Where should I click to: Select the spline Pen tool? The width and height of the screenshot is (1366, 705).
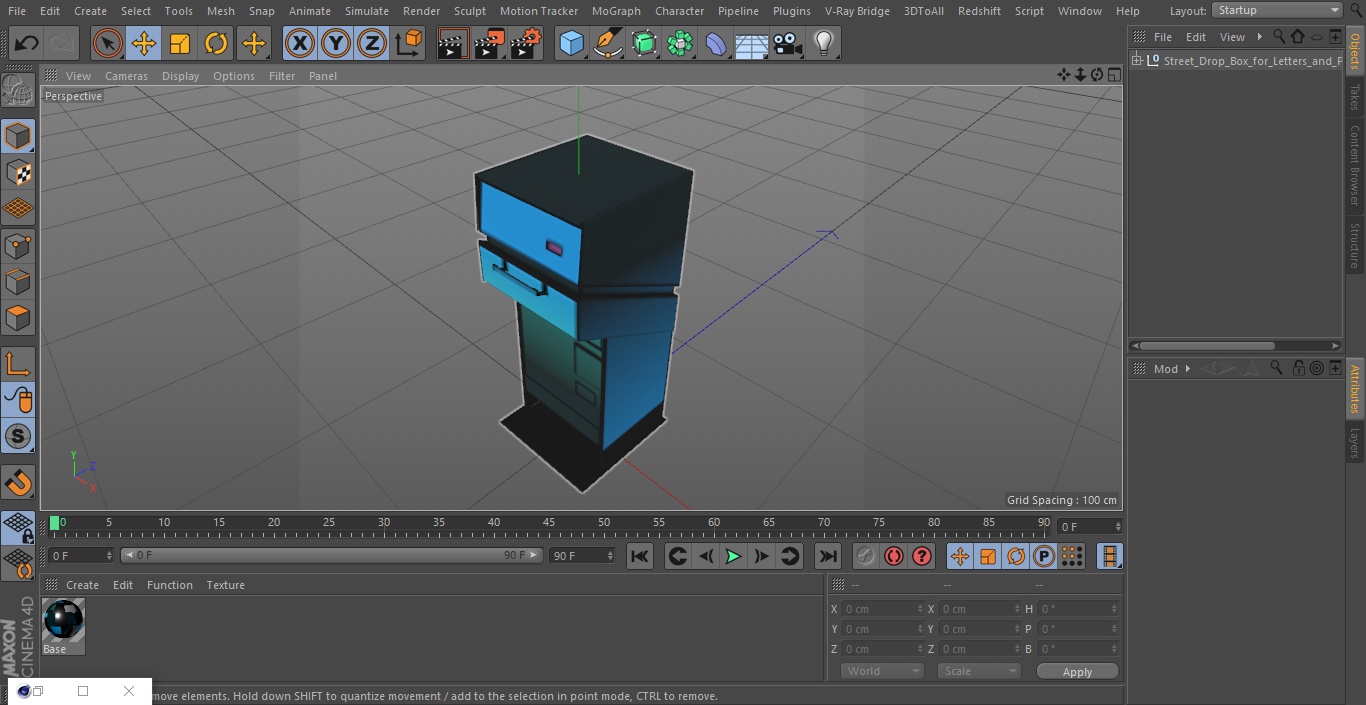[x=608, y=43]
